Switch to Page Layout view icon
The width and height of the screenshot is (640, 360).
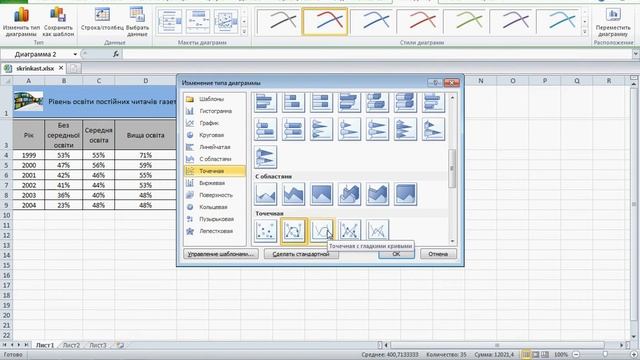[x=536, y=355]
